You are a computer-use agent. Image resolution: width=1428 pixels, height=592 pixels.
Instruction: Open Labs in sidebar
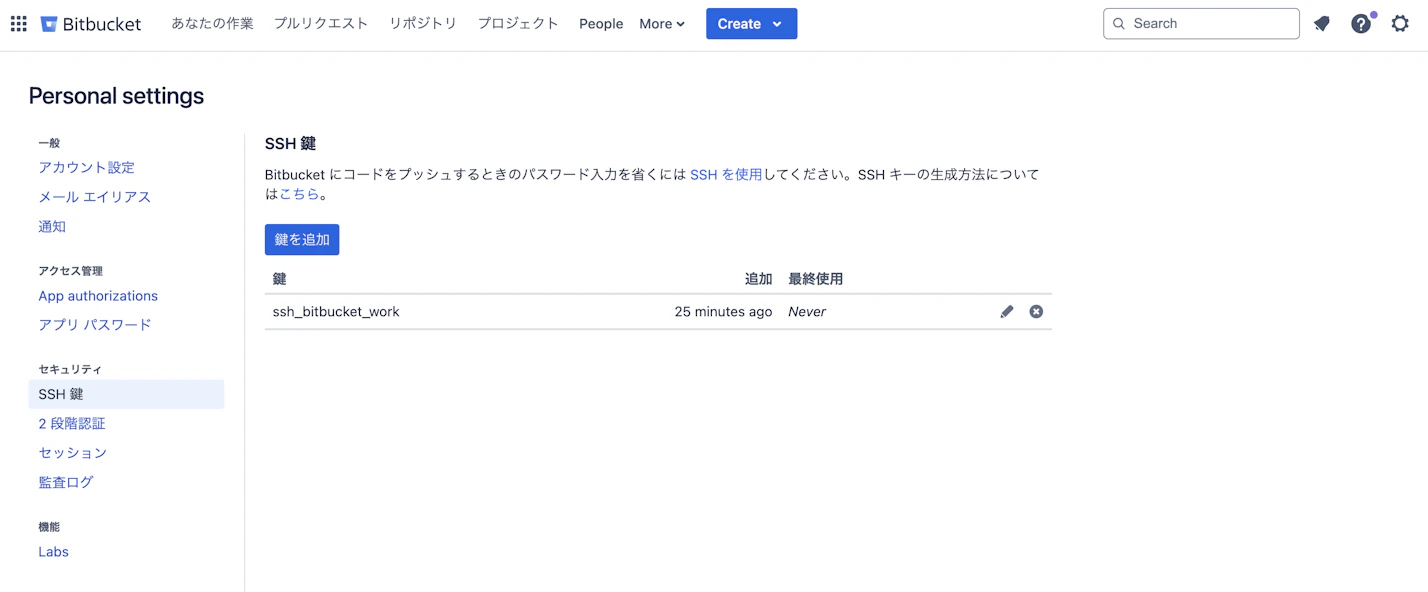click(x=53, y=552)
